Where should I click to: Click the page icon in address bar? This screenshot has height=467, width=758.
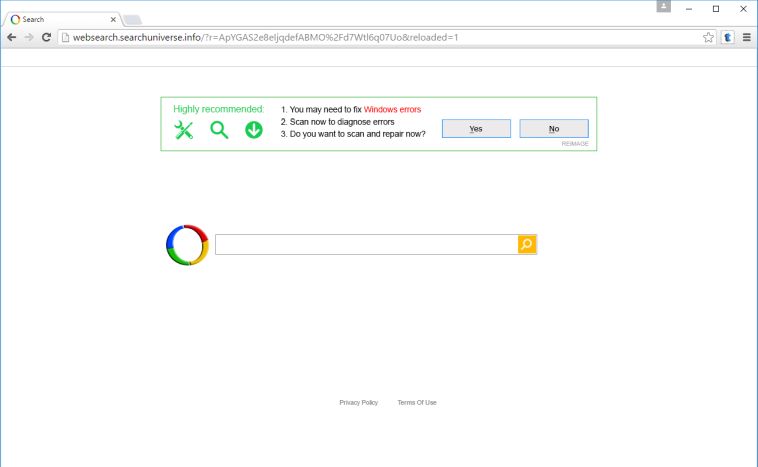point(65,37)
